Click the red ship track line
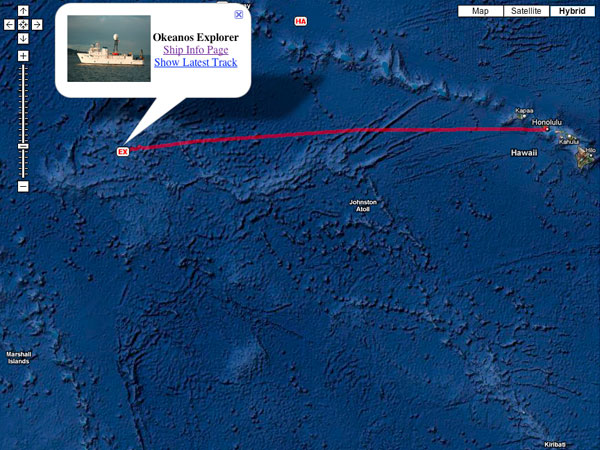Viewport: 600px width, 450px height. coord(337,133)
